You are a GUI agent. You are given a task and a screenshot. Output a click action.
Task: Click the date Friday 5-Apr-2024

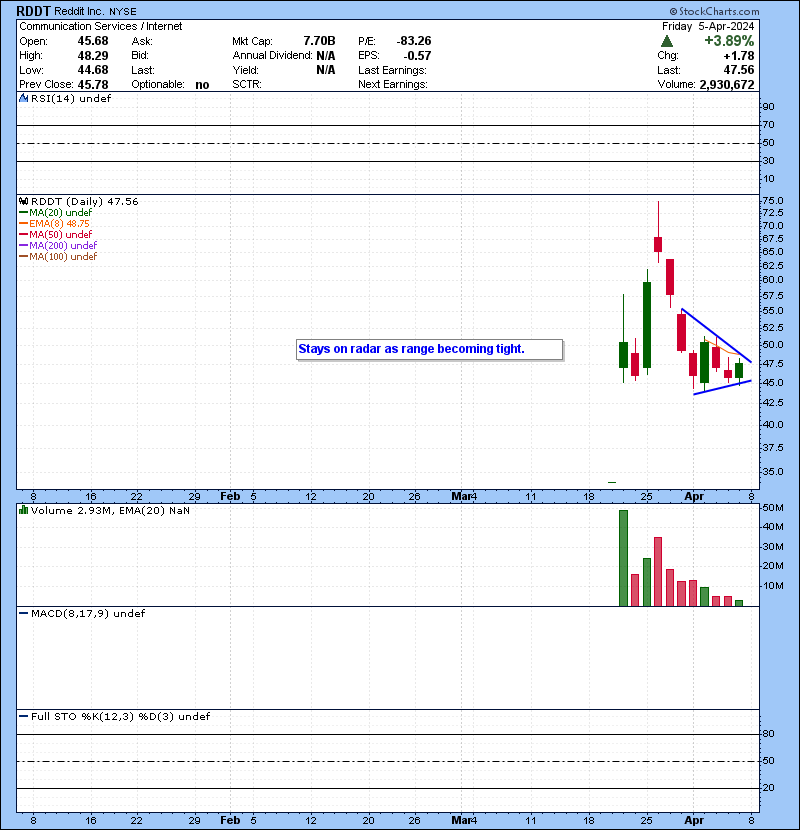point(708,26)
